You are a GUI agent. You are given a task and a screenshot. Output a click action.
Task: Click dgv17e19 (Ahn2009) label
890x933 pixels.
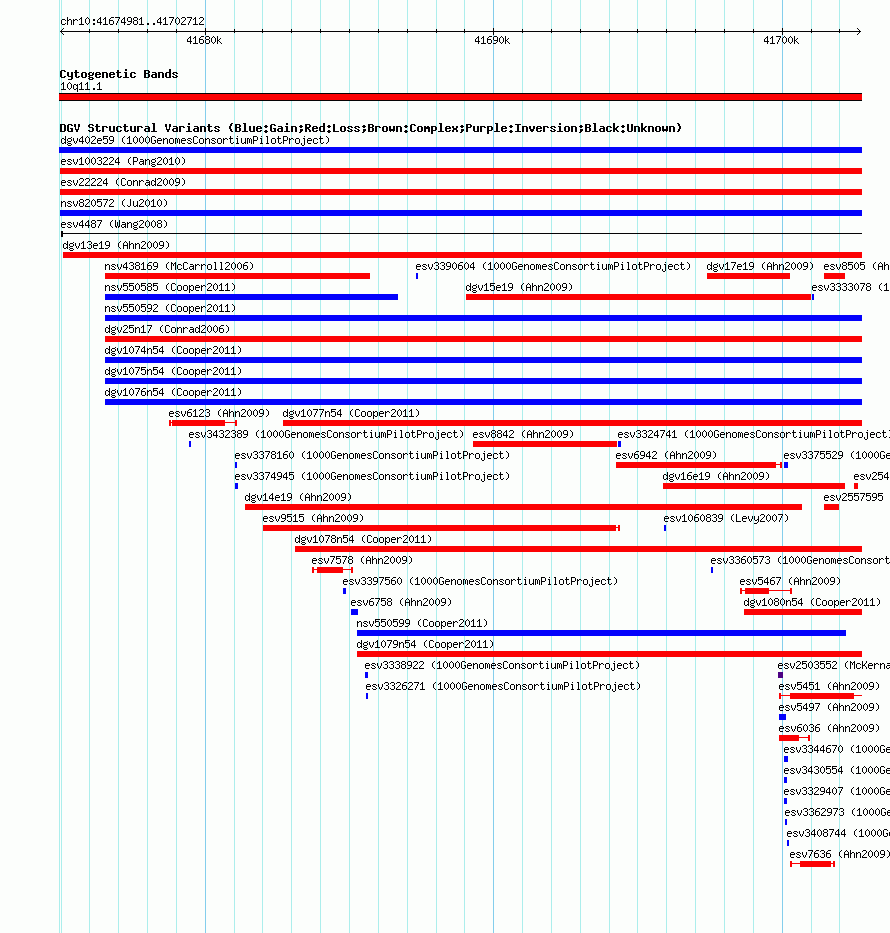tap(760, 266)
